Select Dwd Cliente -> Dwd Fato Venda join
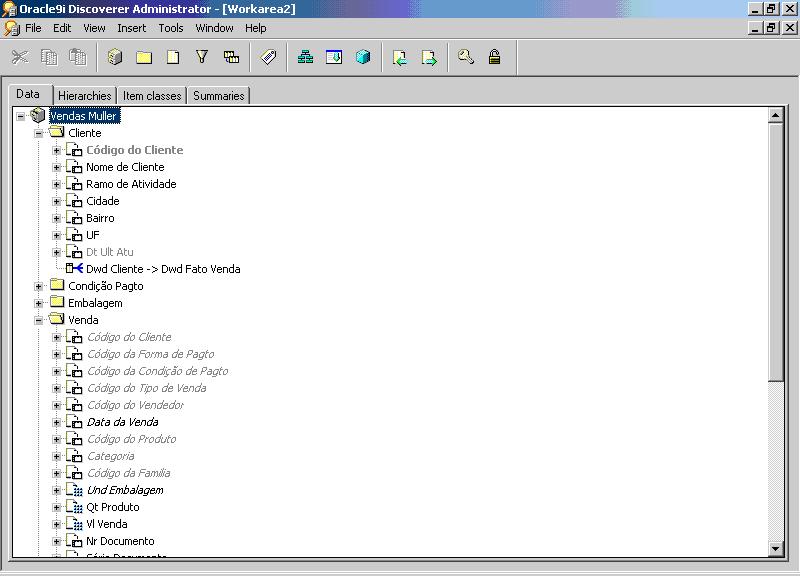The height and width of the screenshot is (576, 800). pos(163,269)
